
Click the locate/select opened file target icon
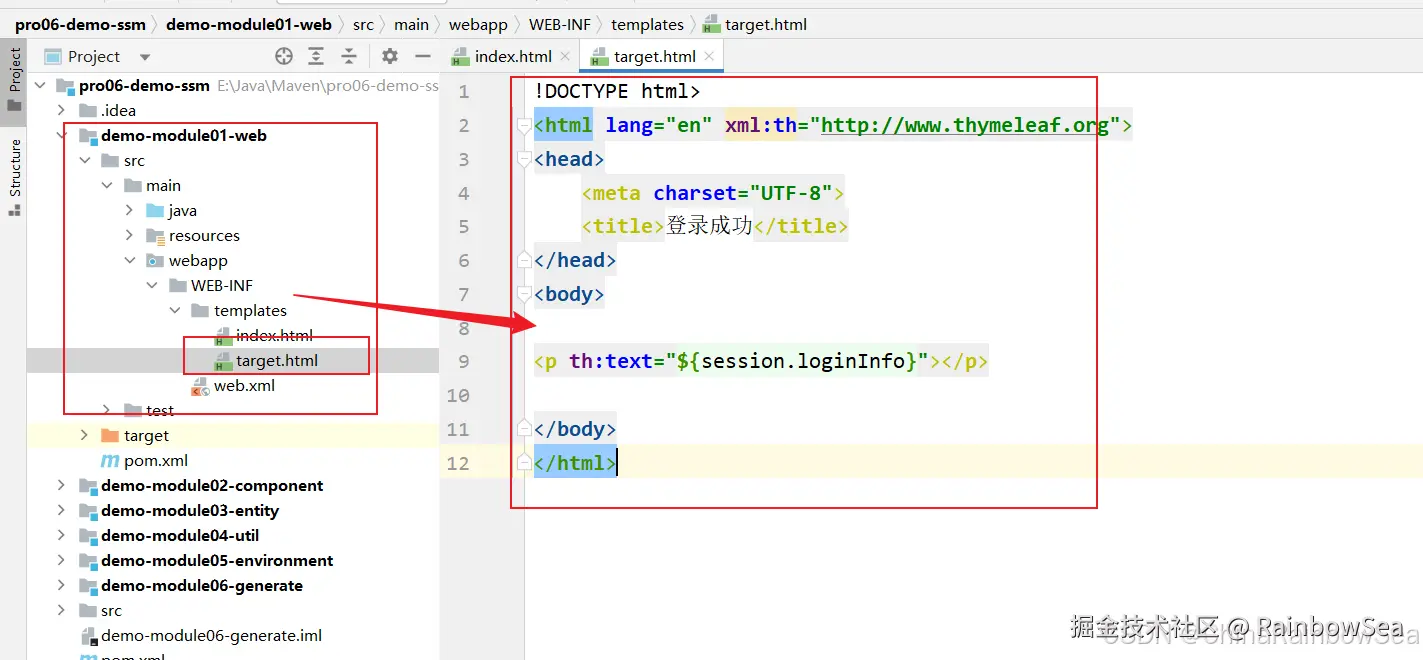click(284, 56)
